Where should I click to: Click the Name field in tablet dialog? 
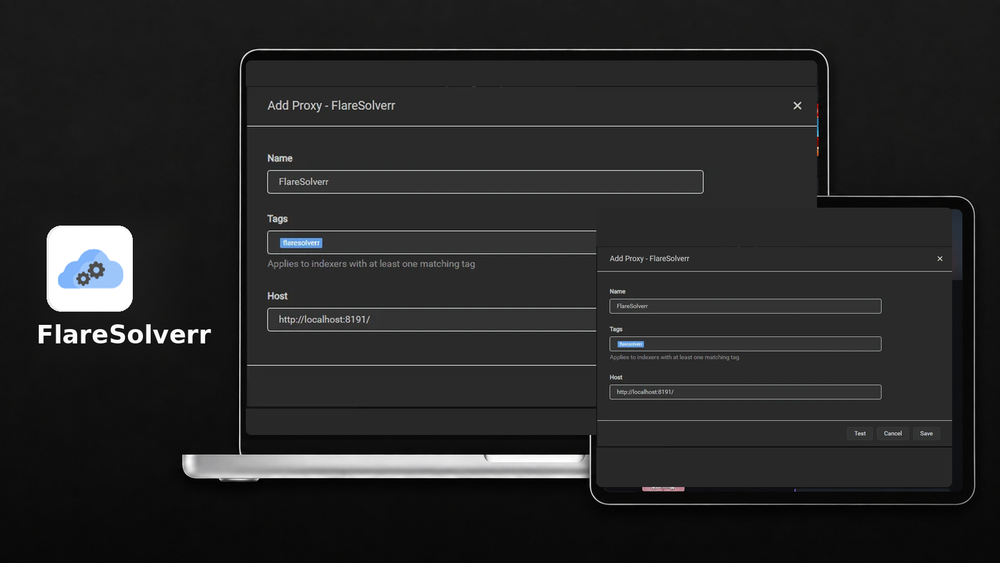point(745,306)
